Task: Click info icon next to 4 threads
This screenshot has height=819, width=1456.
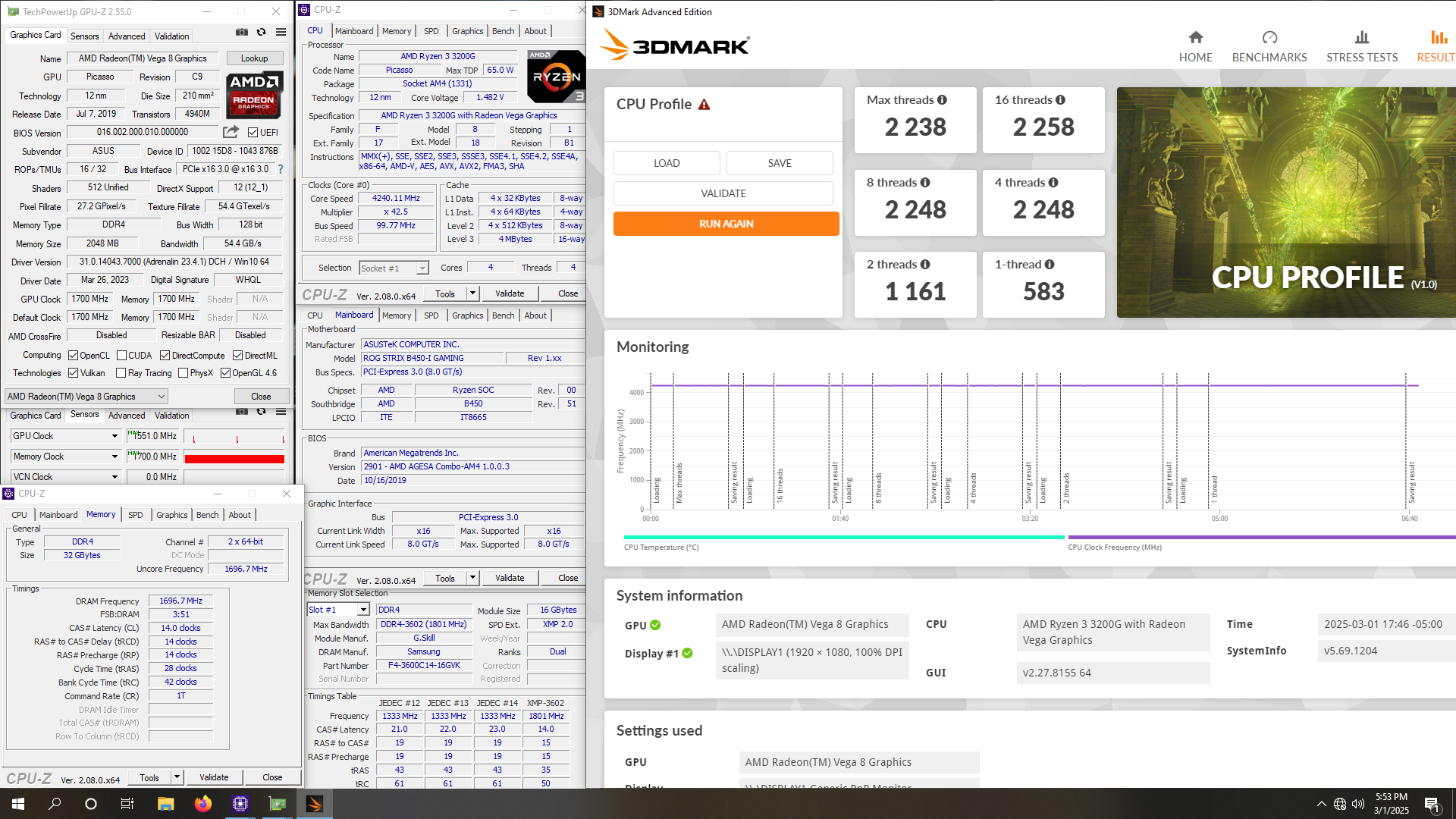Action: pos(1053,183)
